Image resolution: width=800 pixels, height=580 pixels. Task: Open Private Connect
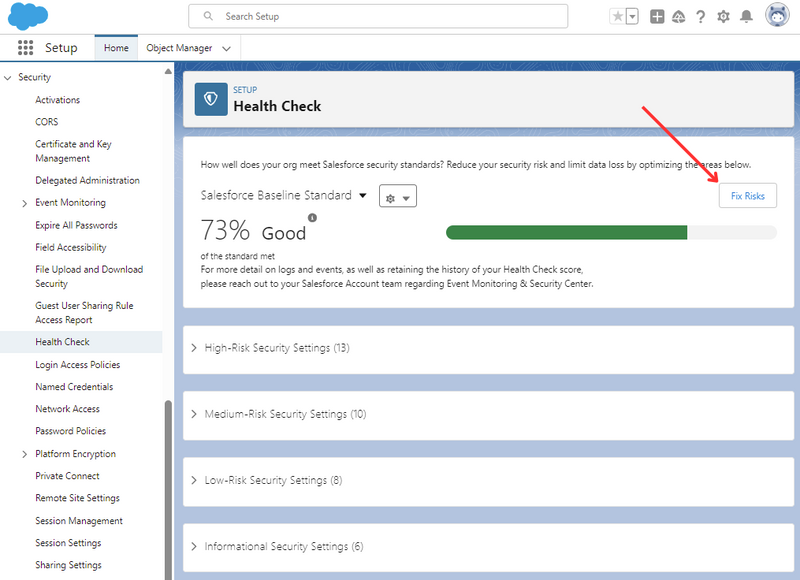[67, 476]
